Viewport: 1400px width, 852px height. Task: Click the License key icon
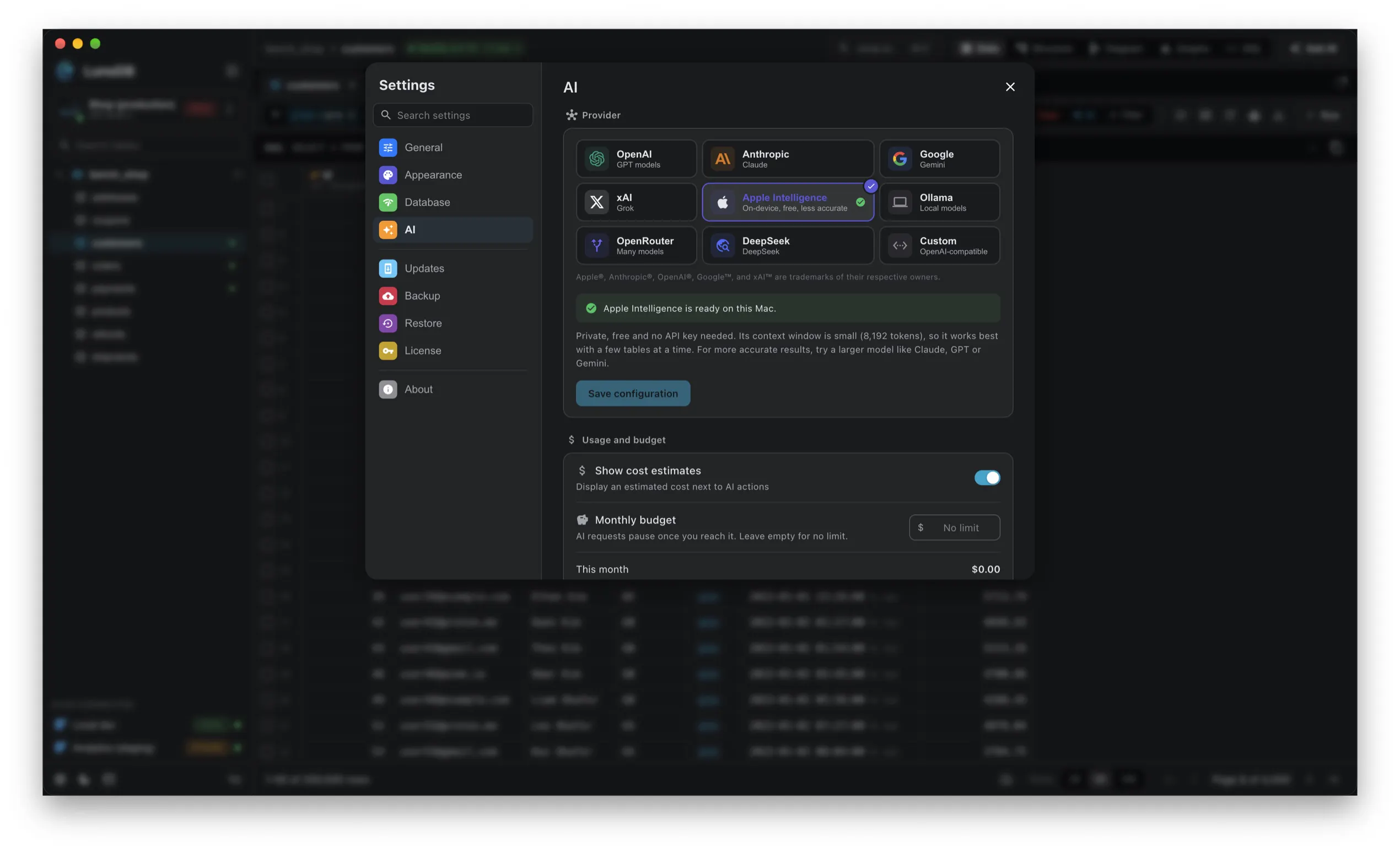tap(388, 350)
